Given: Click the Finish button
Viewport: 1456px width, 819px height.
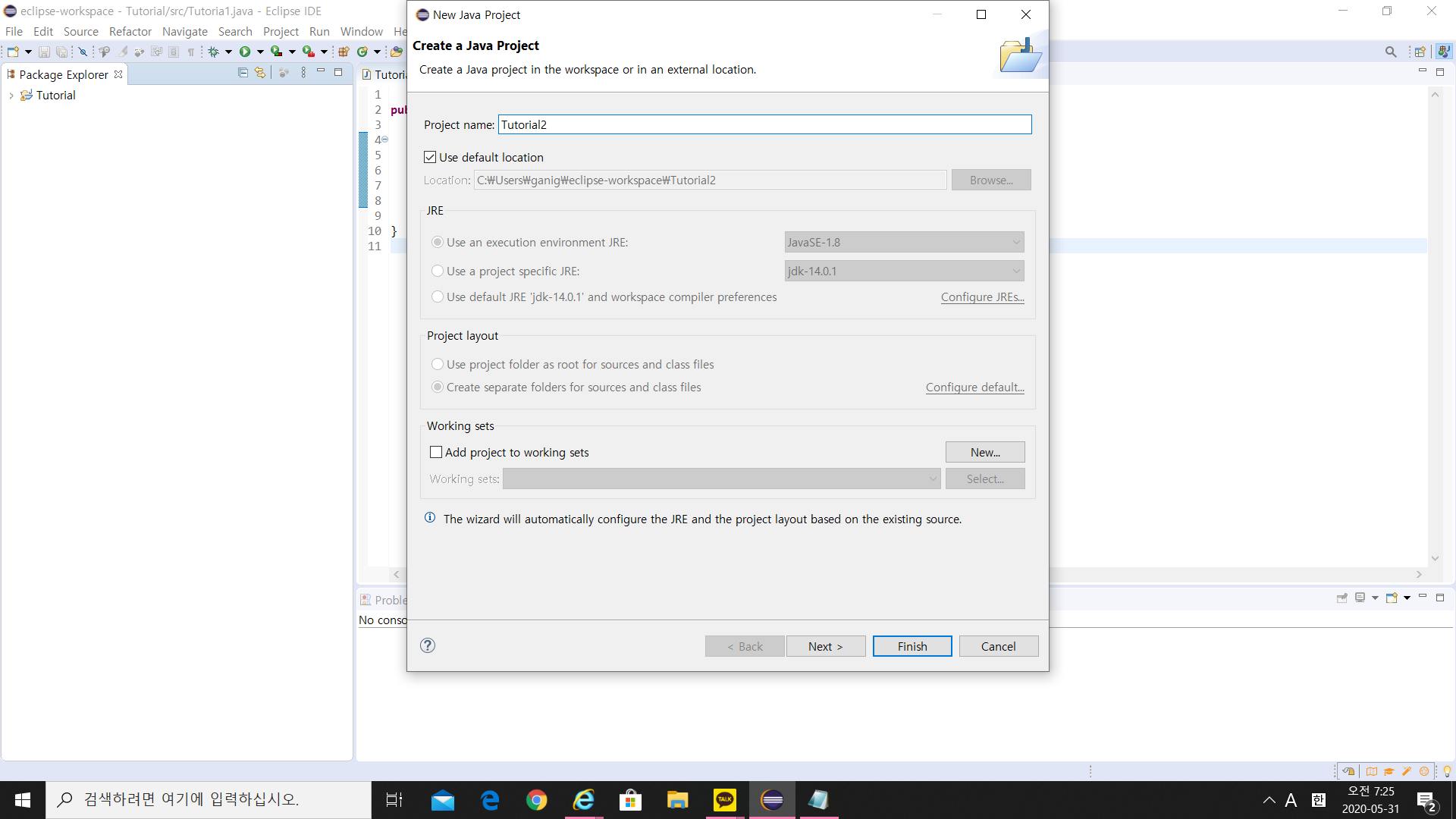Looking at the screenshot, I should coord(912,646).
